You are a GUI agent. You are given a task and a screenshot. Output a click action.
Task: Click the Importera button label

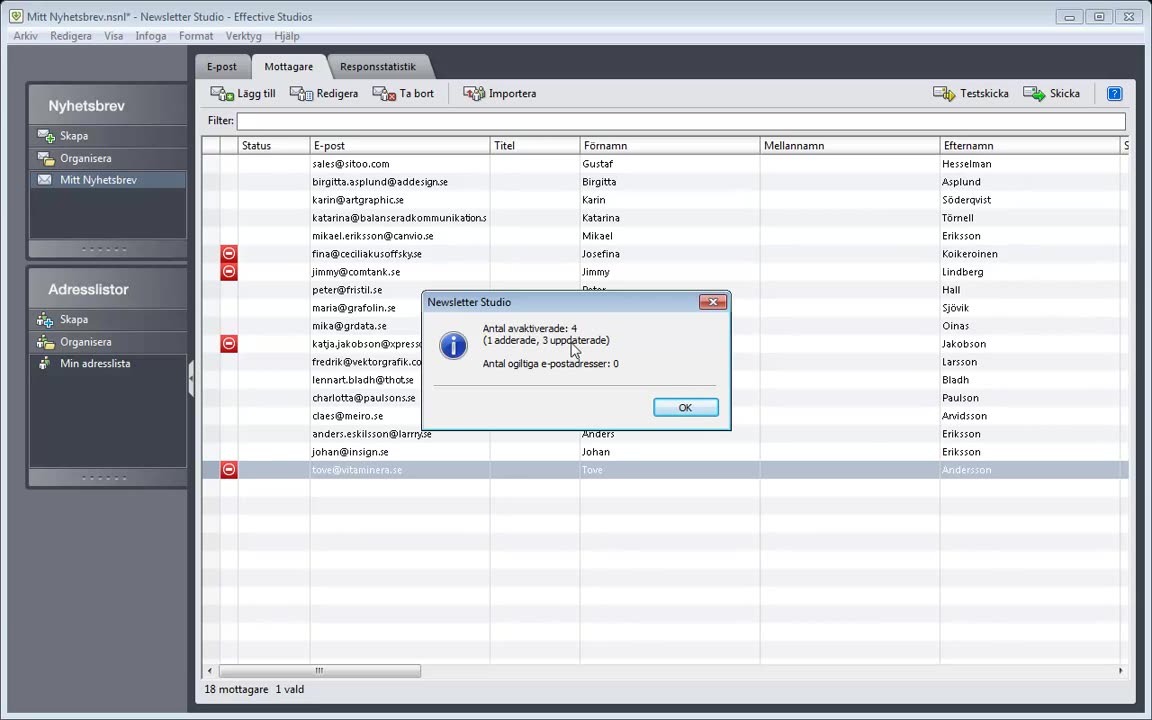tap(512, 93)
